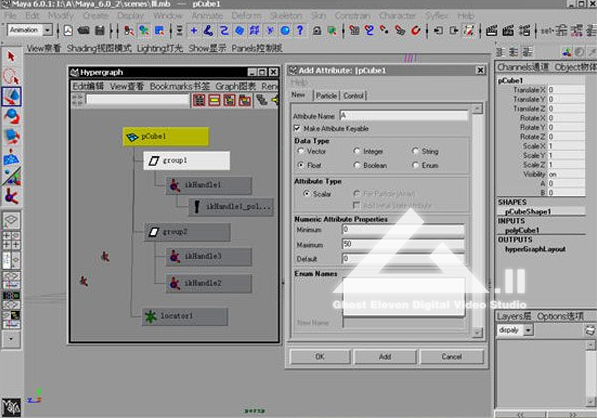Open the viewport Lighting menu
The image size is (597, 418).
pyautogui.click(x=160, y=48)
